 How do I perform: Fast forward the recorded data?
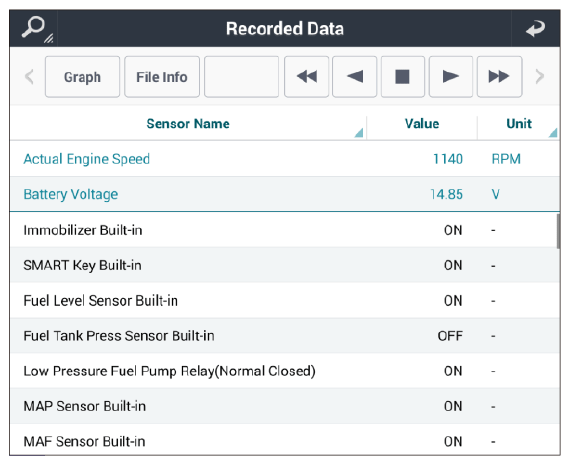pyautogui.click(x=499, y=77)
